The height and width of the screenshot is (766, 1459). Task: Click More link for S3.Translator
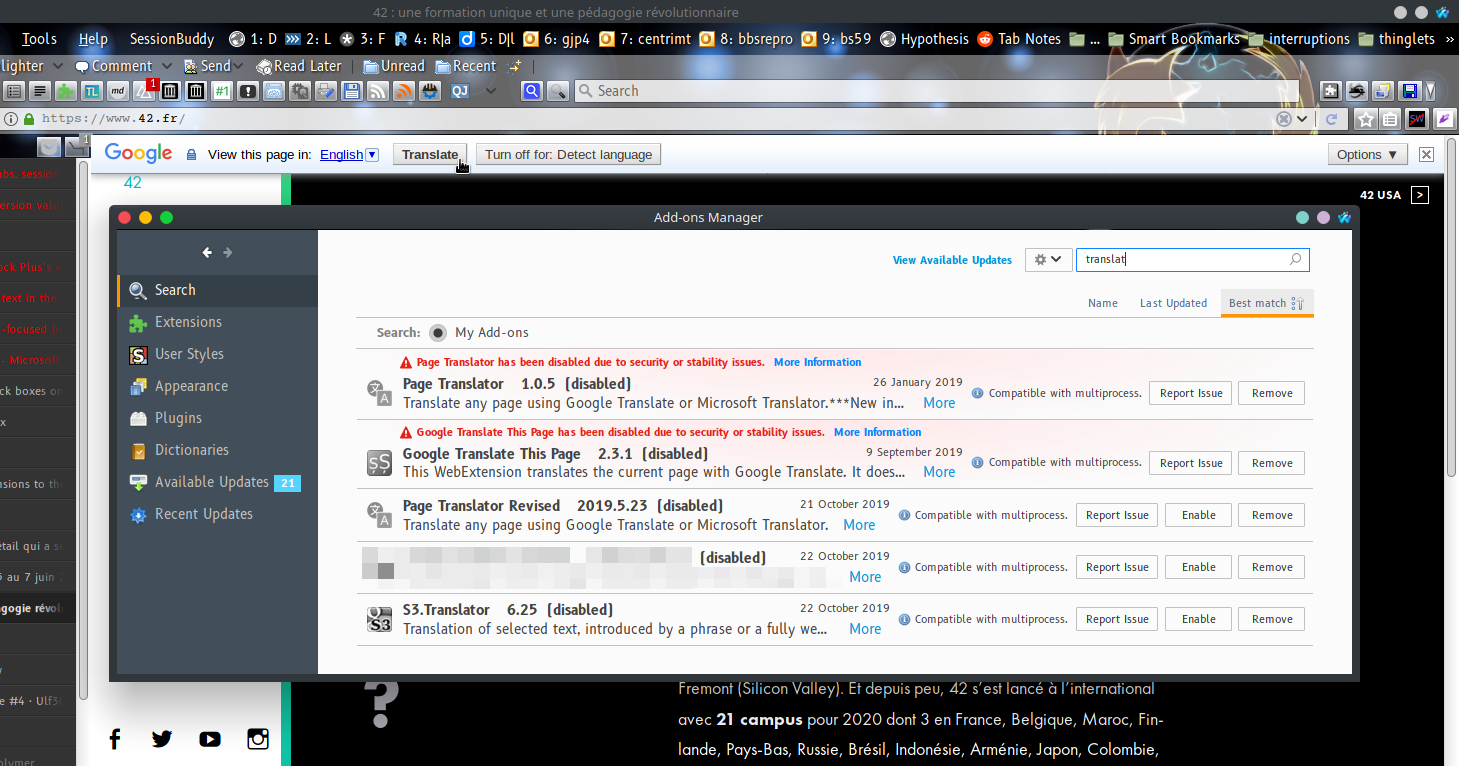(865, 629)
